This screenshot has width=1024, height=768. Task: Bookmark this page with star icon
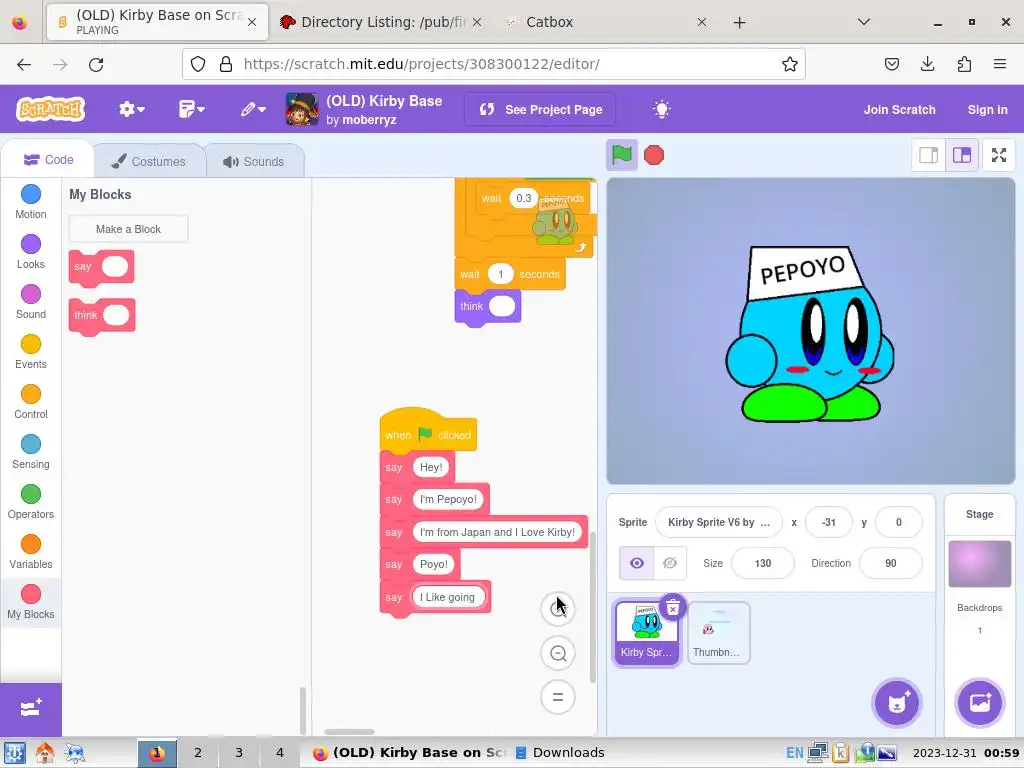click(790, 64)
